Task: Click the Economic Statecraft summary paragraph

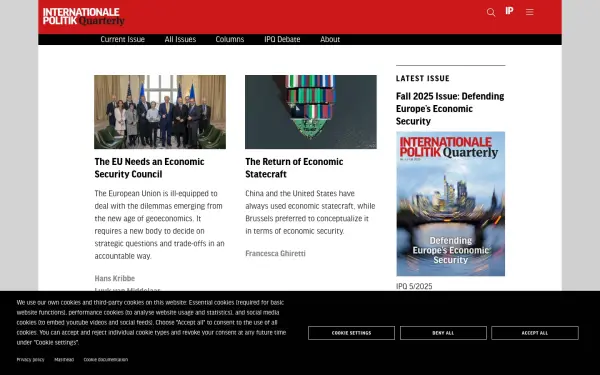Action: point(310,212)
